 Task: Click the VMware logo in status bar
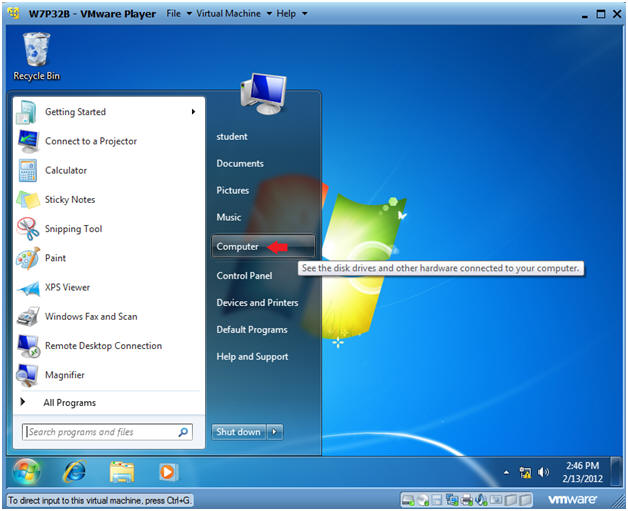(573, 499)
